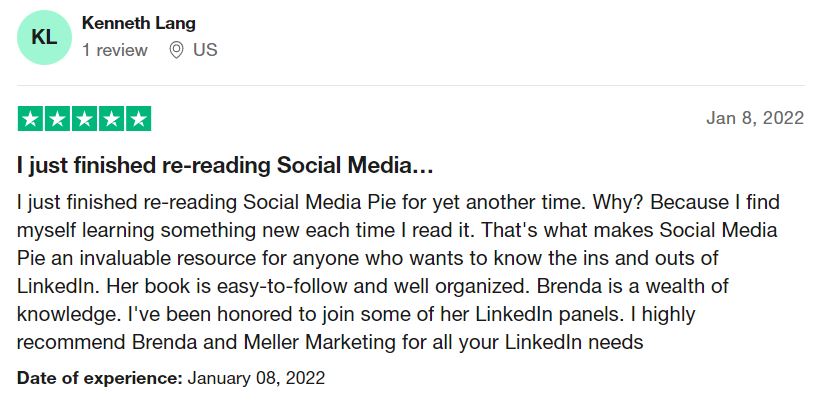Click the fourth green rating star
The image size is (827, 404).
click(111, 118)
